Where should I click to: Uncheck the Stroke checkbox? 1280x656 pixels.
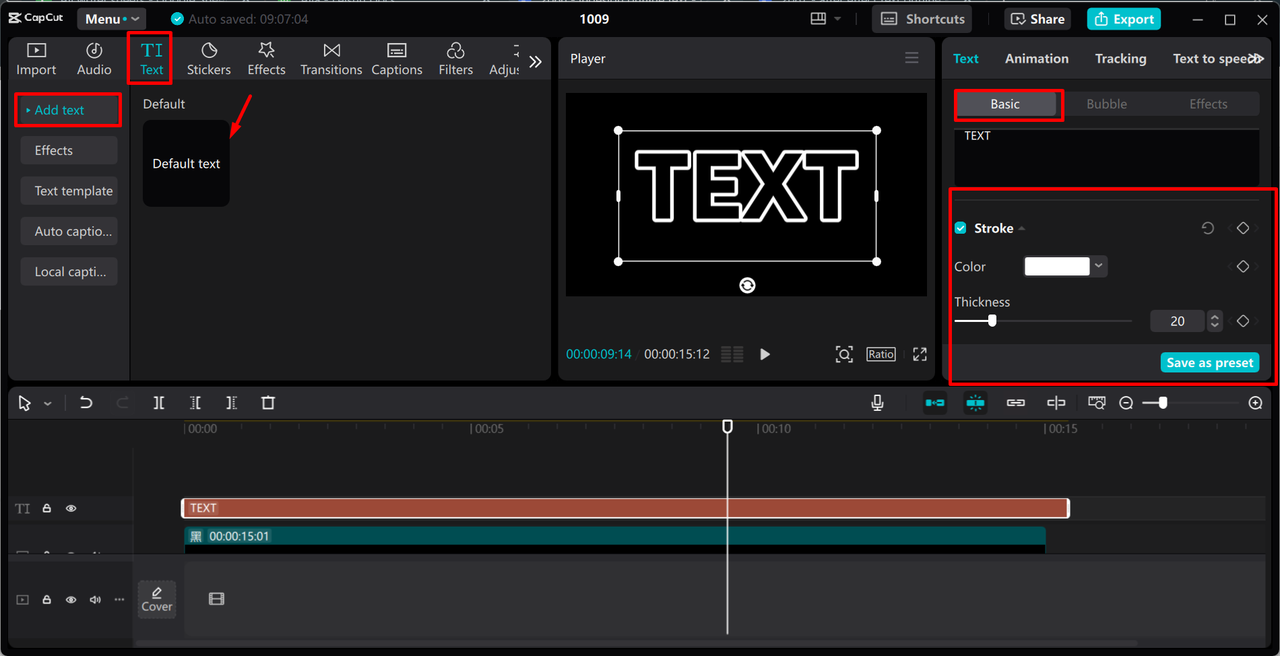pyautogui.click(x=961, y=228)
